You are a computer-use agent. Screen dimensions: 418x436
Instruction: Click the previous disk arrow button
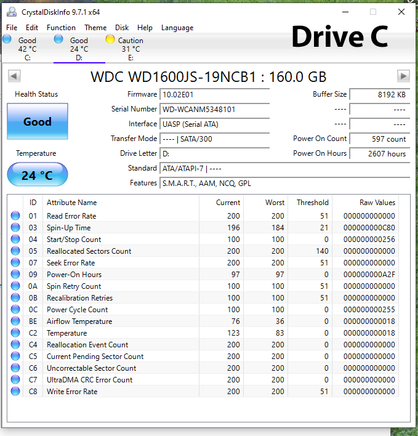[x=14, y=76]
